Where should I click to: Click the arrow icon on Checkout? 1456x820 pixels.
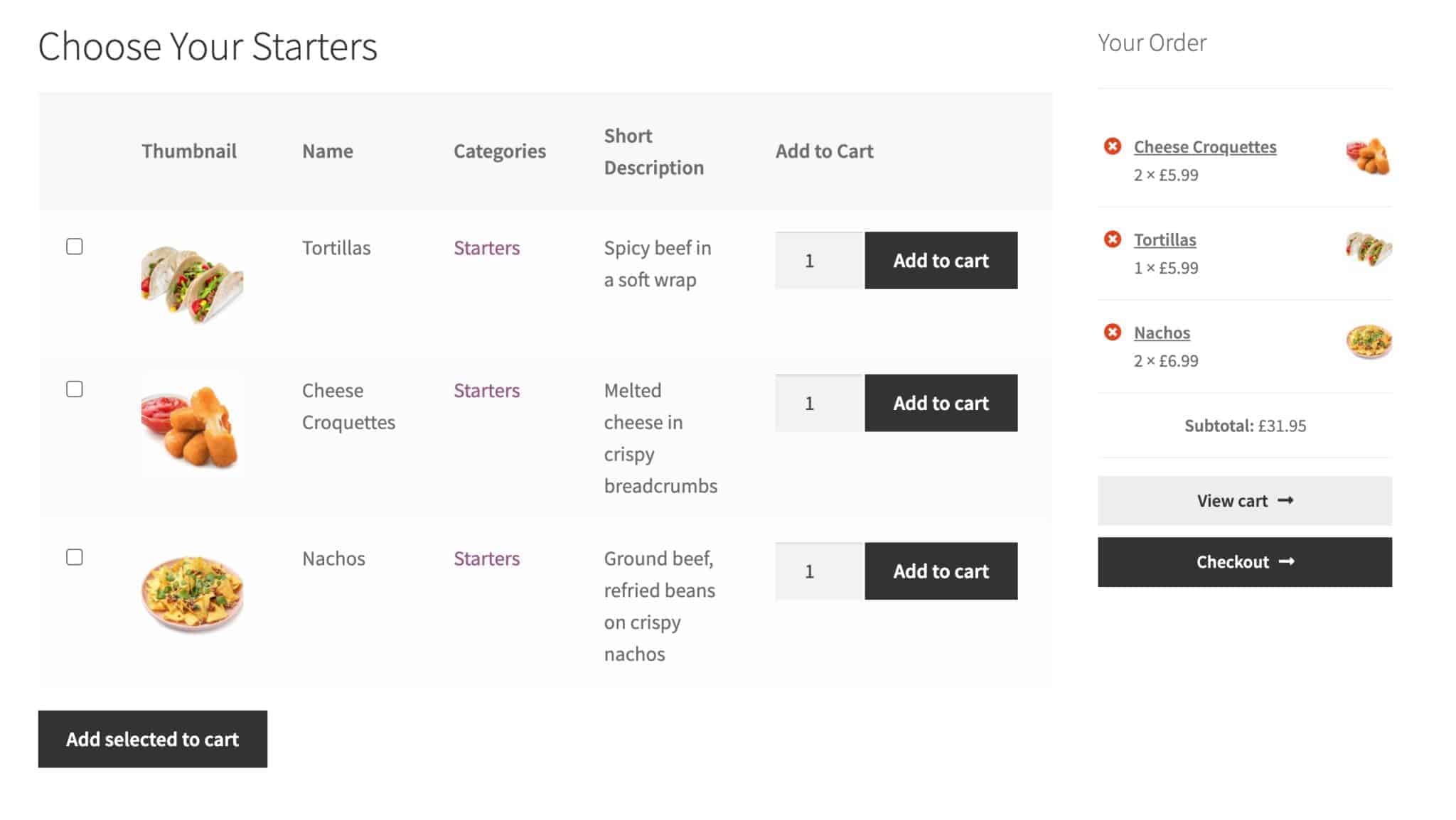pos(1288,561)
